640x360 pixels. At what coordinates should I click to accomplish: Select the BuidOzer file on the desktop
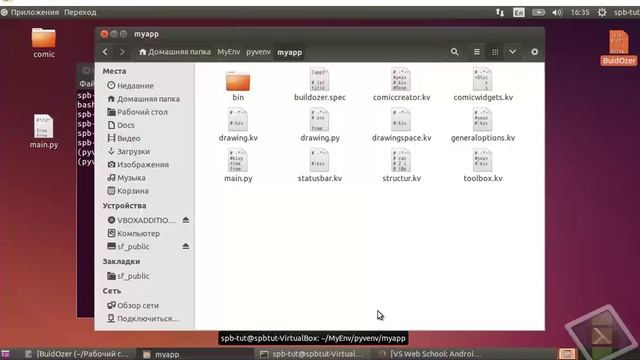click(619, 47)
